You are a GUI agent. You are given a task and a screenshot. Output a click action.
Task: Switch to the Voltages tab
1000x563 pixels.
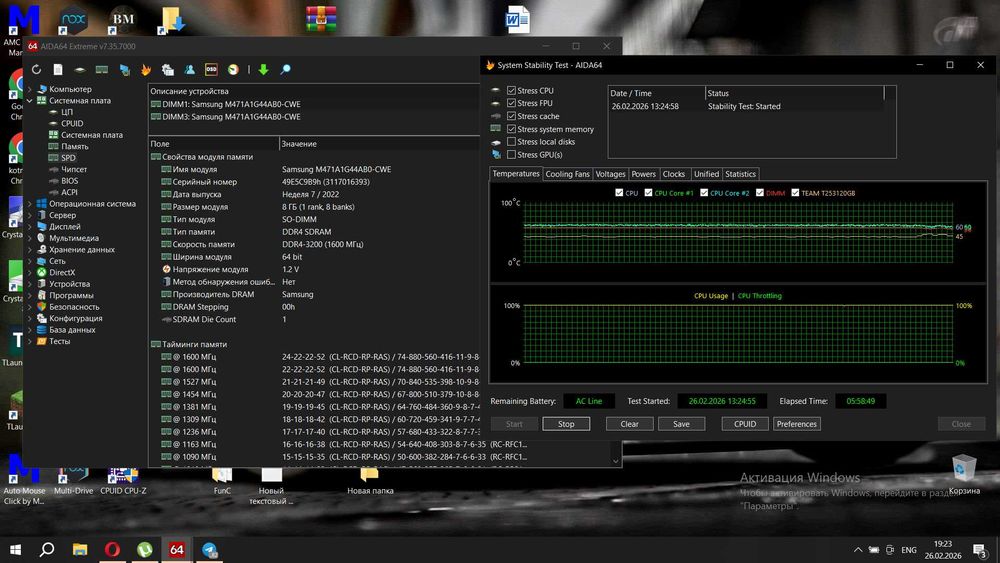(x=610, y=174)
